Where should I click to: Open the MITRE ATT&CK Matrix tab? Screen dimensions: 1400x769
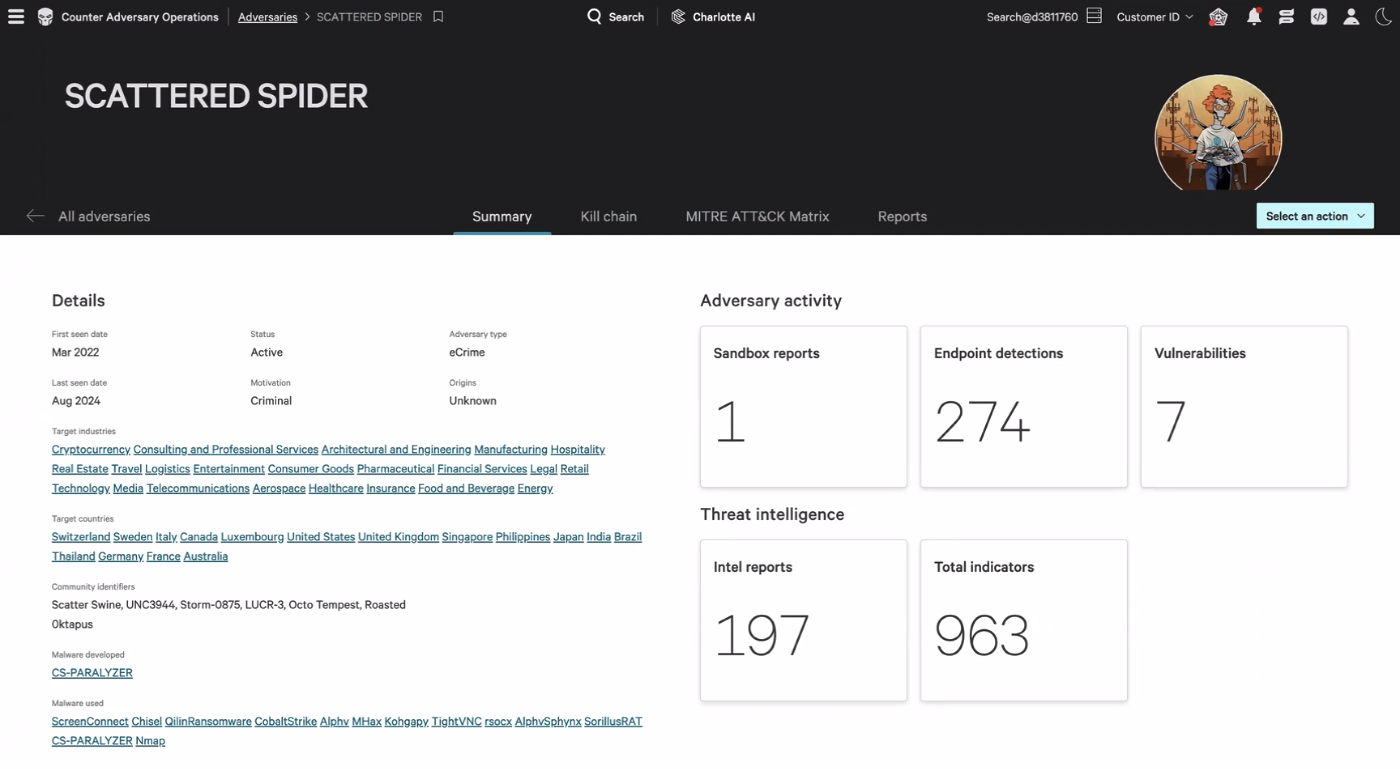click(757, 216)
